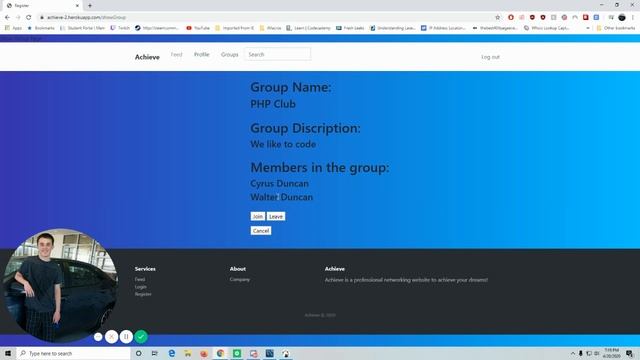Click the address bar URL
The height and width of the screenshot is (360, 640).
point(86,18)
